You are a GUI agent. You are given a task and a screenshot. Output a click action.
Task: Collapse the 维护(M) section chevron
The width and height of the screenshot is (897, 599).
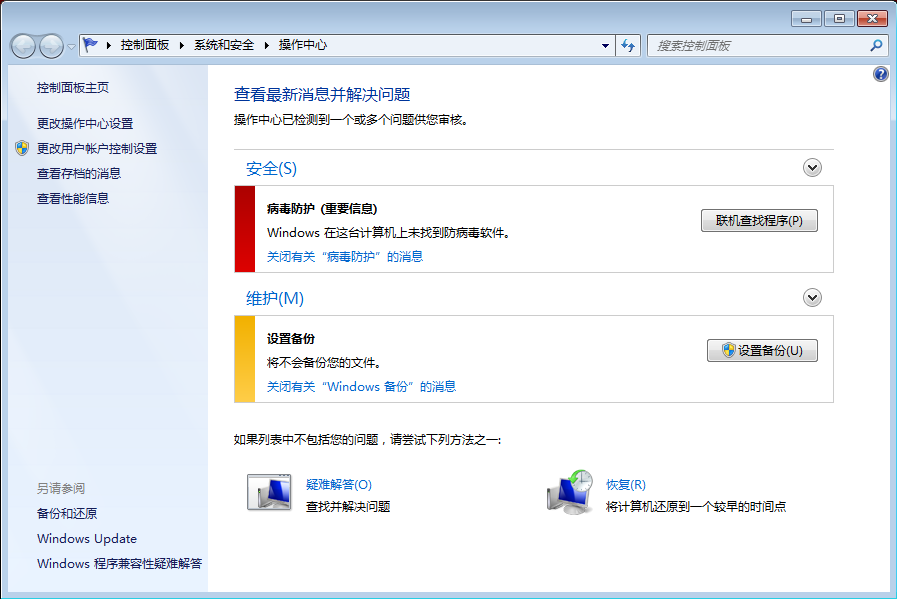tap(812, 297)
